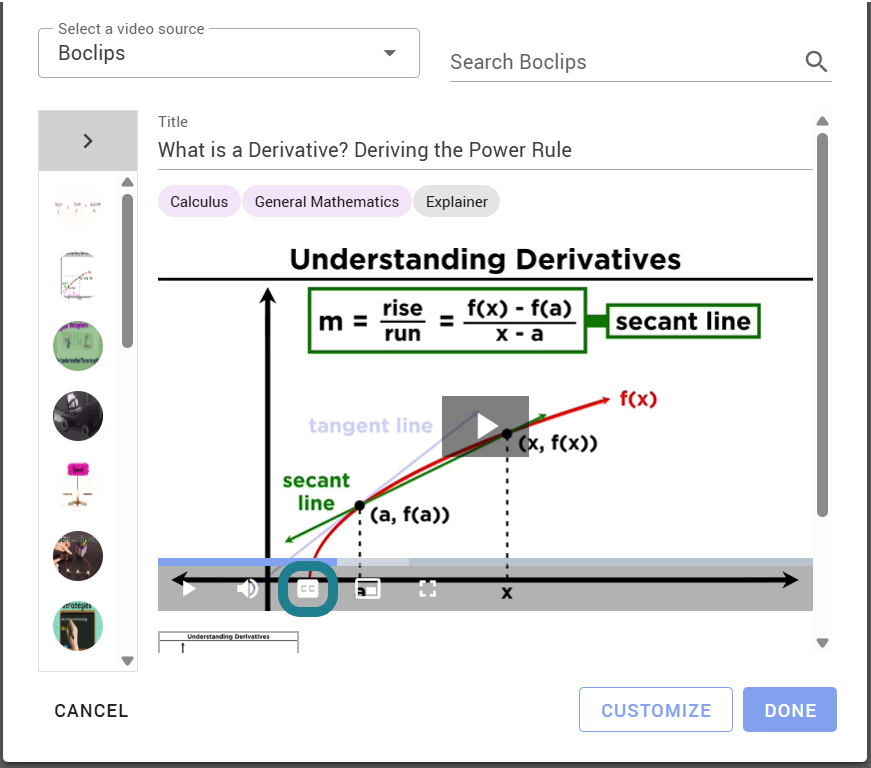The width and height of the screenshot is (871, 768).
Task: Open the Understanding Derivatives preview thumbnail below video
Action: coord(228,642)
